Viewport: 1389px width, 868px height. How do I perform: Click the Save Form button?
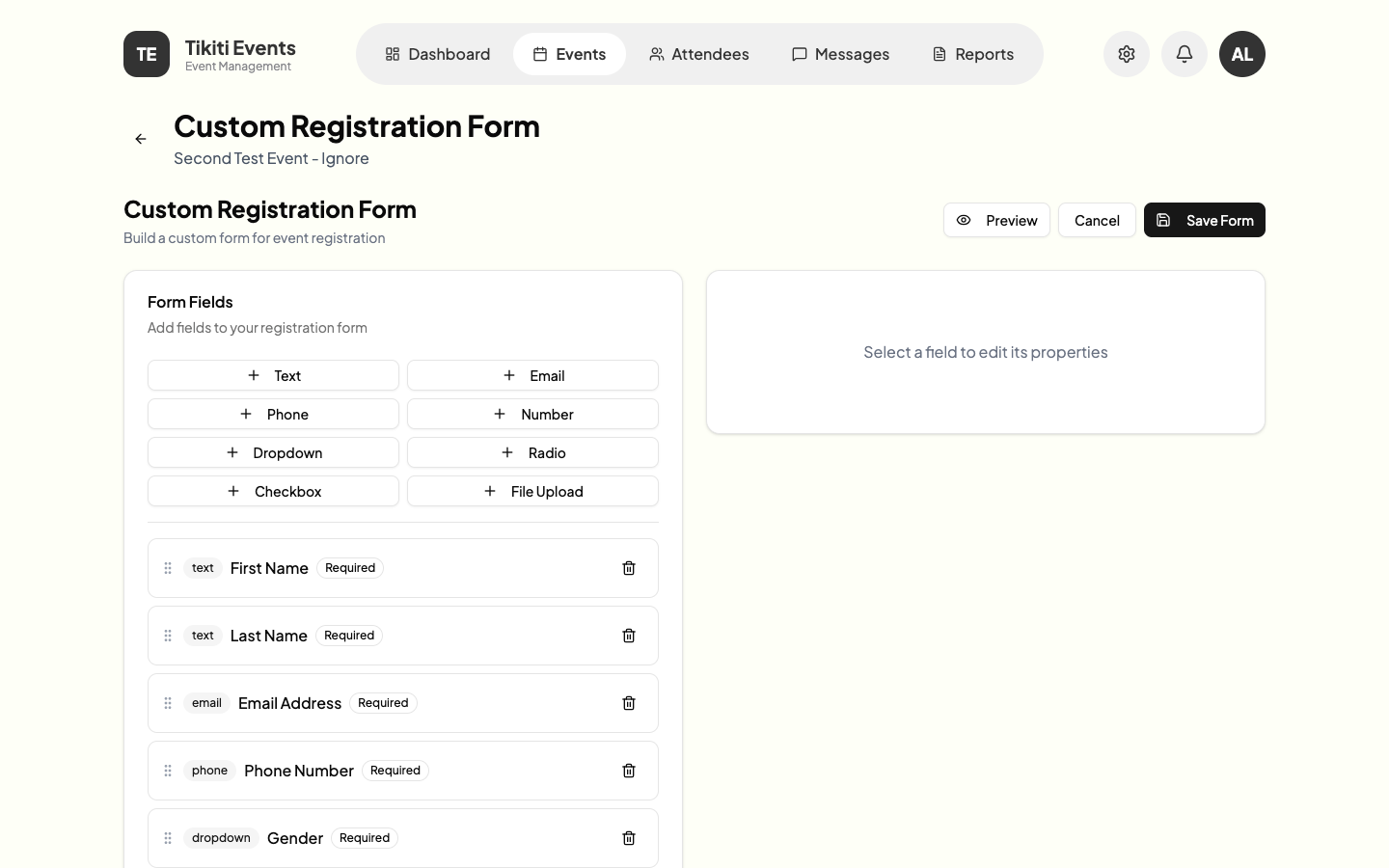click(1205, 220)
